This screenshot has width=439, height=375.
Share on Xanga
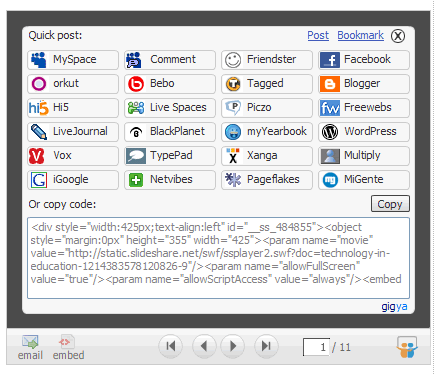[x=267, y=156]
